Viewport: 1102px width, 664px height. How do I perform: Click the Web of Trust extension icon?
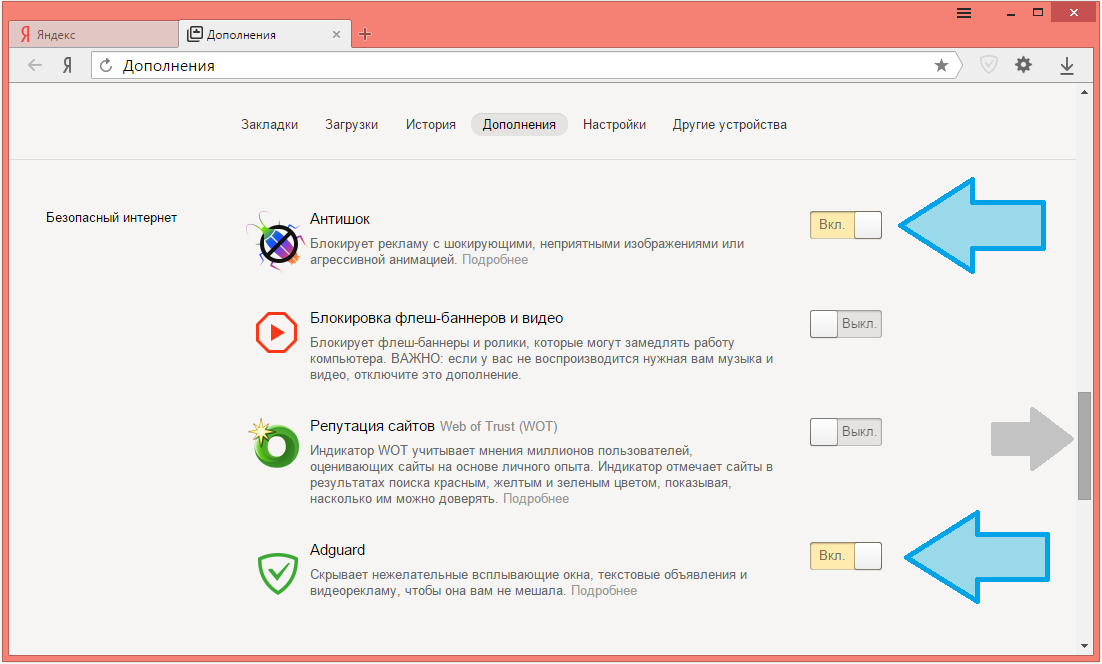[x=274, y=443]
